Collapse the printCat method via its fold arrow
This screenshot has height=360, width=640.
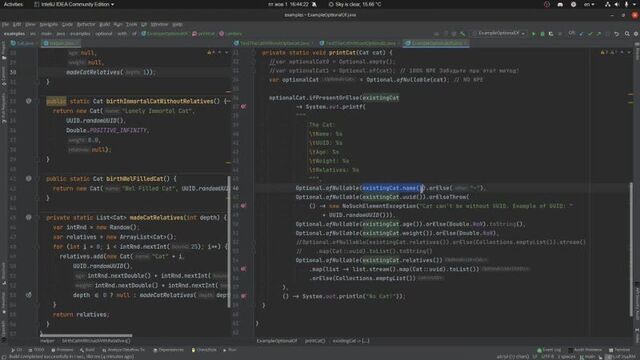(x=253, y=53)
